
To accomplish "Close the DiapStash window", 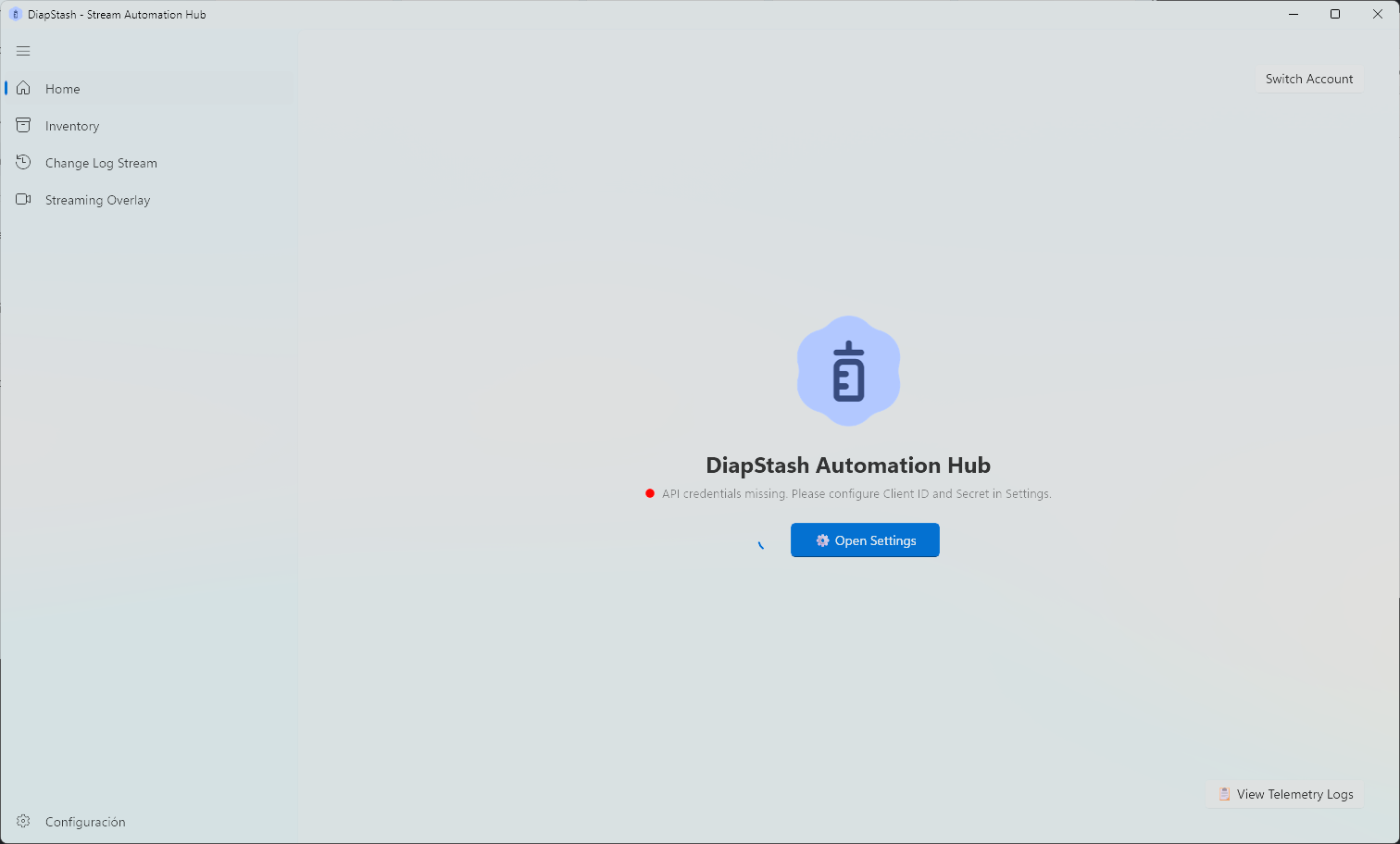I will [1378, 14].
